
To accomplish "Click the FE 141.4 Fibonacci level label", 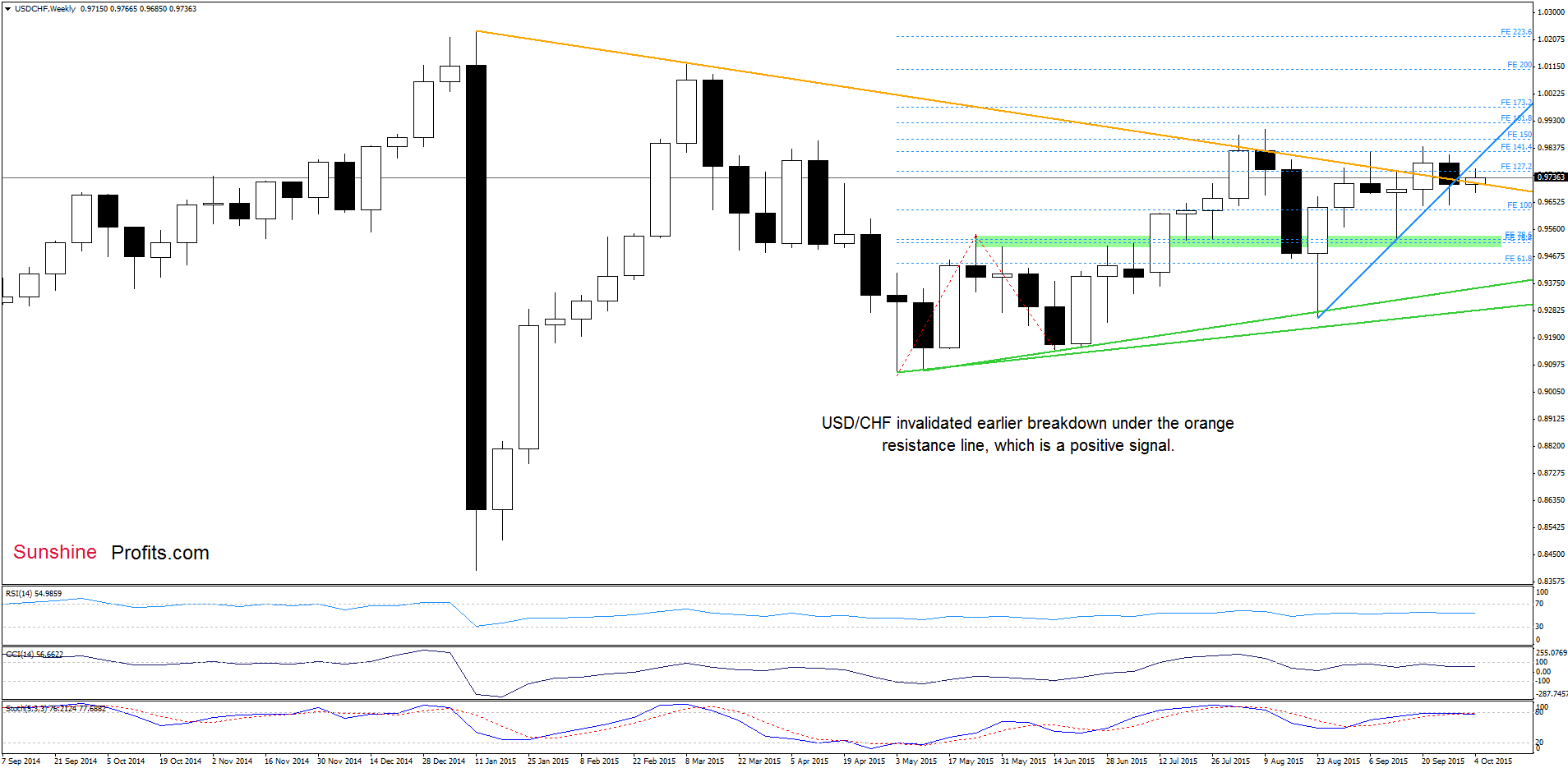I will point(1516,147).
